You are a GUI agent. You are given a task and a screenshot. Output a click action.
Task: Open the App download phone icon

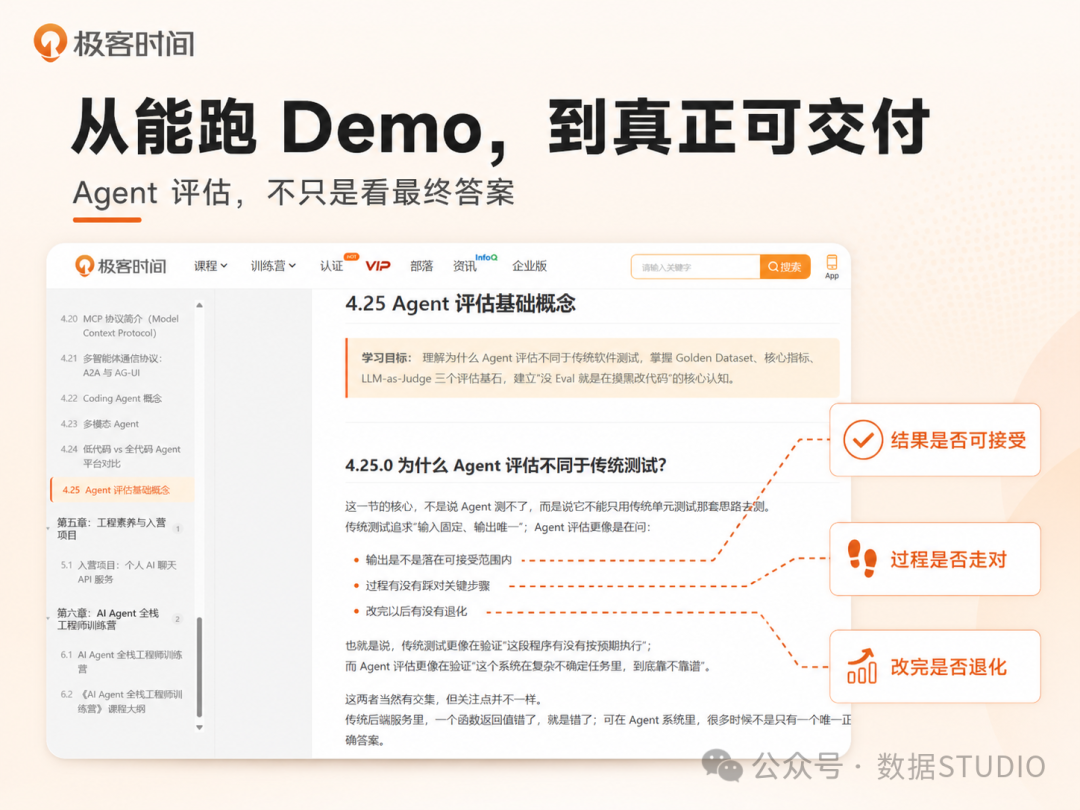tap(831, 267)
